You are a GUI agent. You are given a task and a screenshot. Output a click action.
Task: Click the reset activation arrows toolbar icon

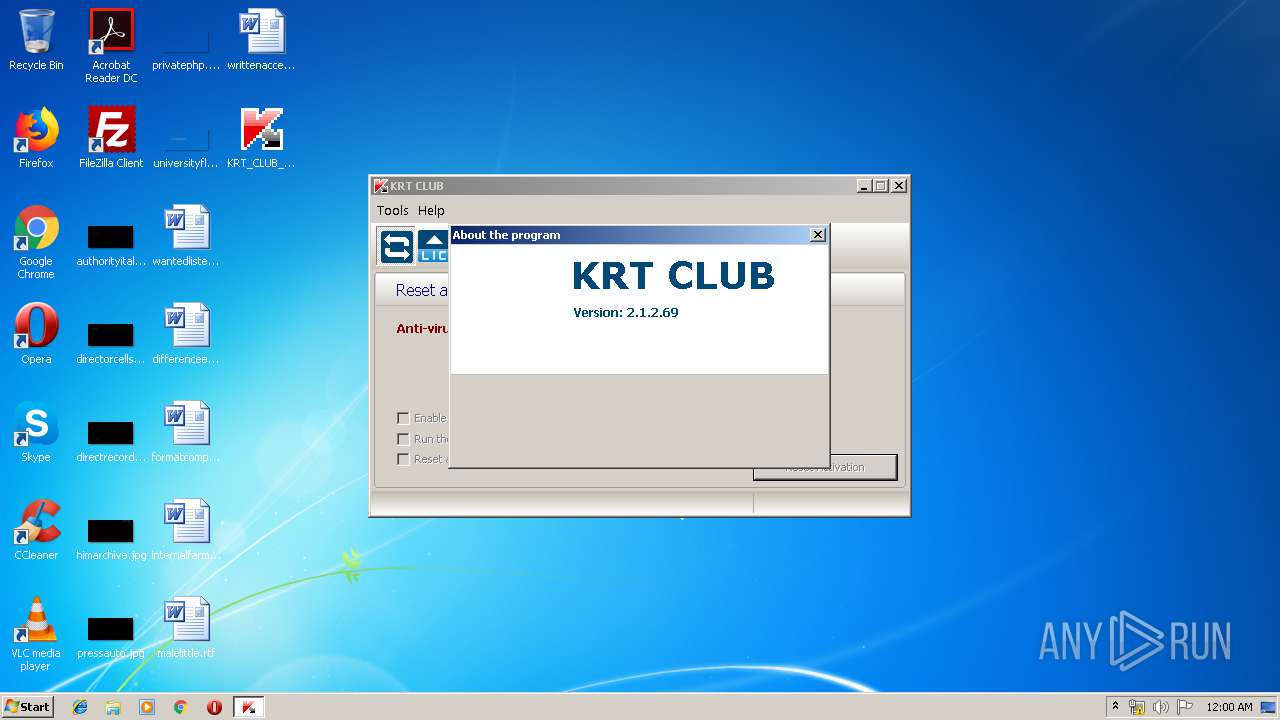tap(397, 246)
